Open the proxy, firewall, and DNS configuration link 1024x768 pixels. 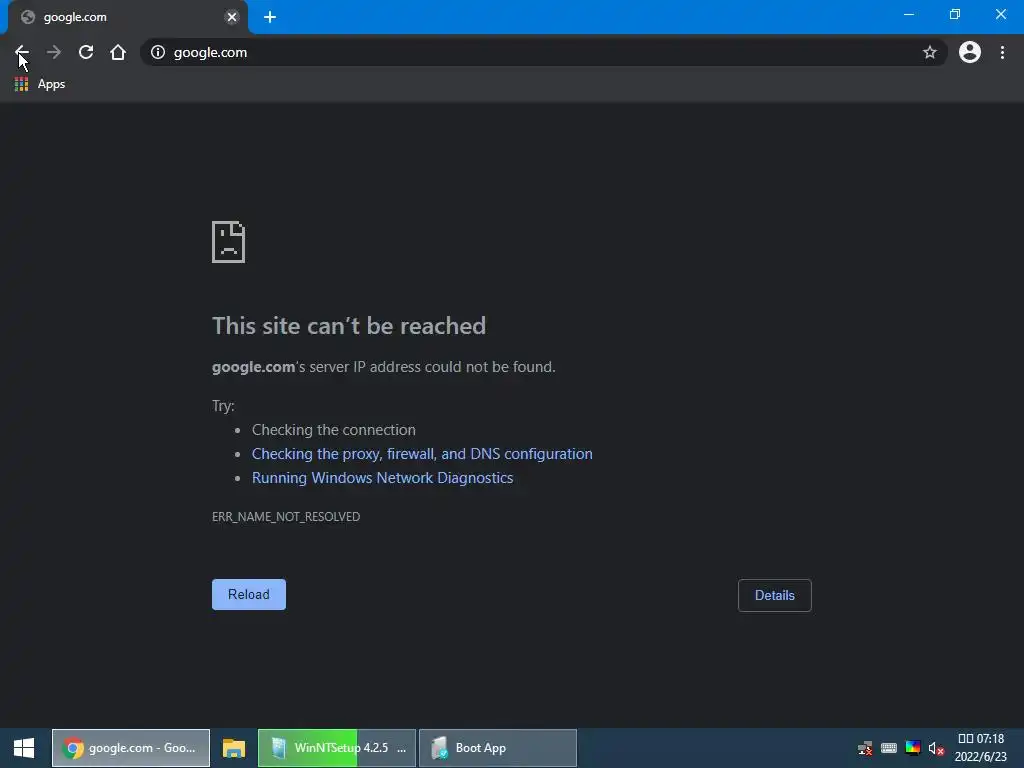tap(422, 454)
